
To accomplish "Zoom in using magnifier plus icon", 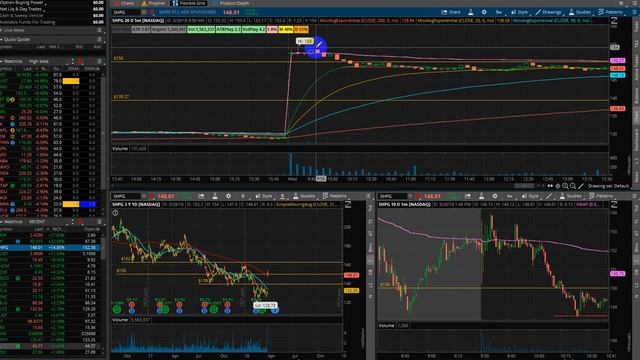I will (x=573, y=186).
